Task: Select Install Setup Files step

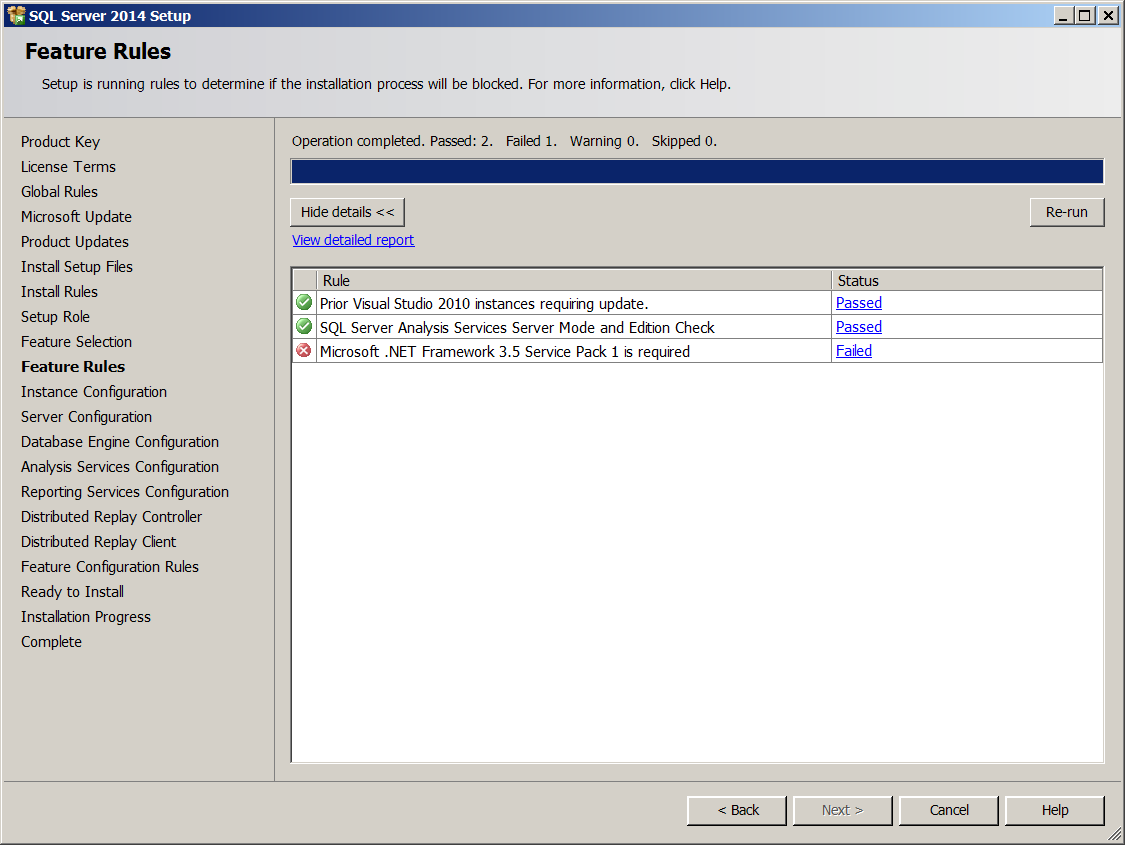Action: (x=77, y=267)
